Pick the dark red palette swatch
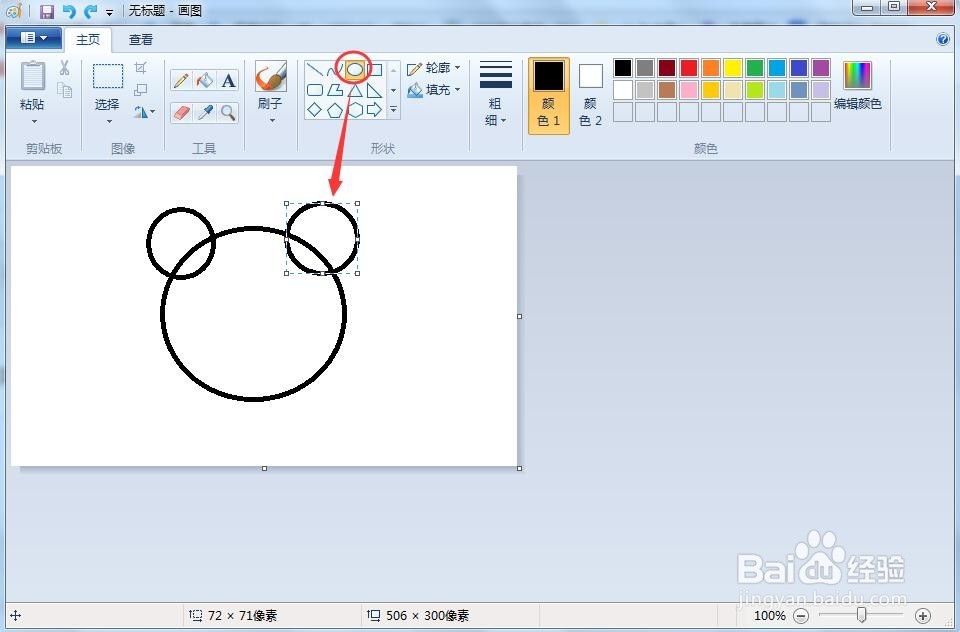 (667, 68)
